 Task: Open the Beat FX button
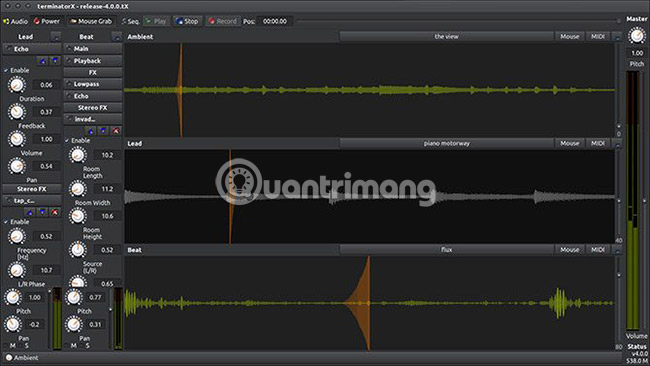tap(93, 73)
